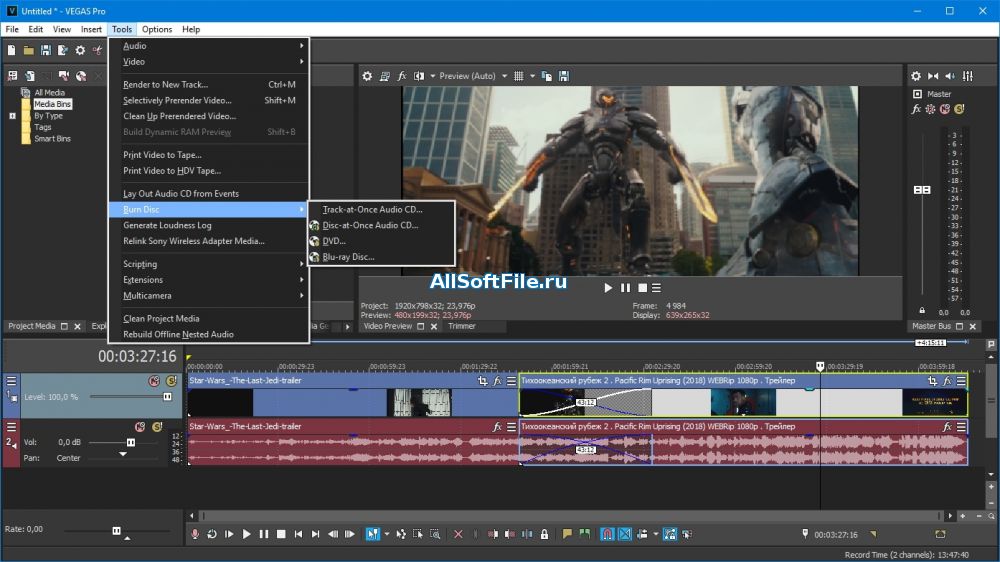Viewport: 1000px width, 562px height.
Task: Select Render to New Track menu item
Action: coord(209,84)
